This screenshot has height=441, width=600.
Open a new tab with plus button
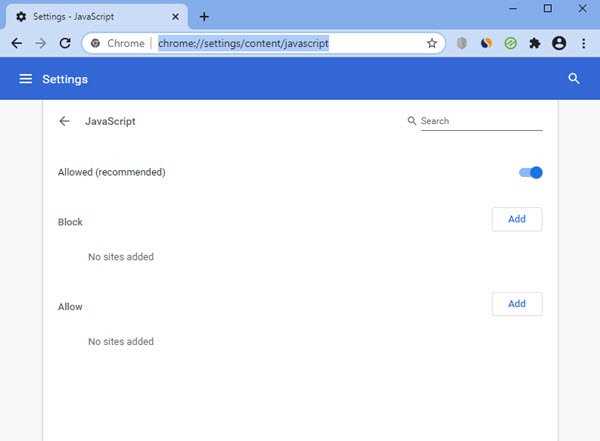pos(204,17)
